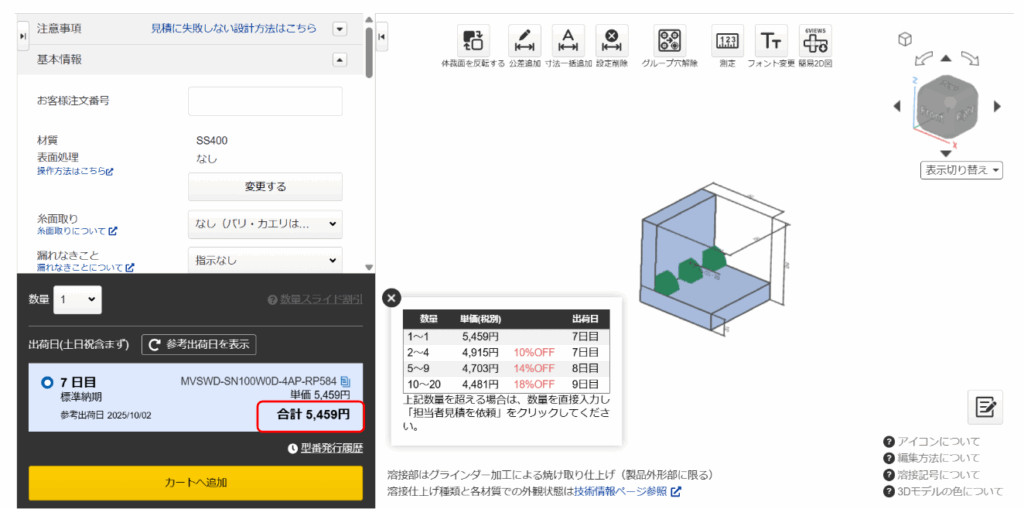This screenshot has height=509, width=1024.
Task: Open the 糸面取り dropdown
Action: tap(265, 224)
